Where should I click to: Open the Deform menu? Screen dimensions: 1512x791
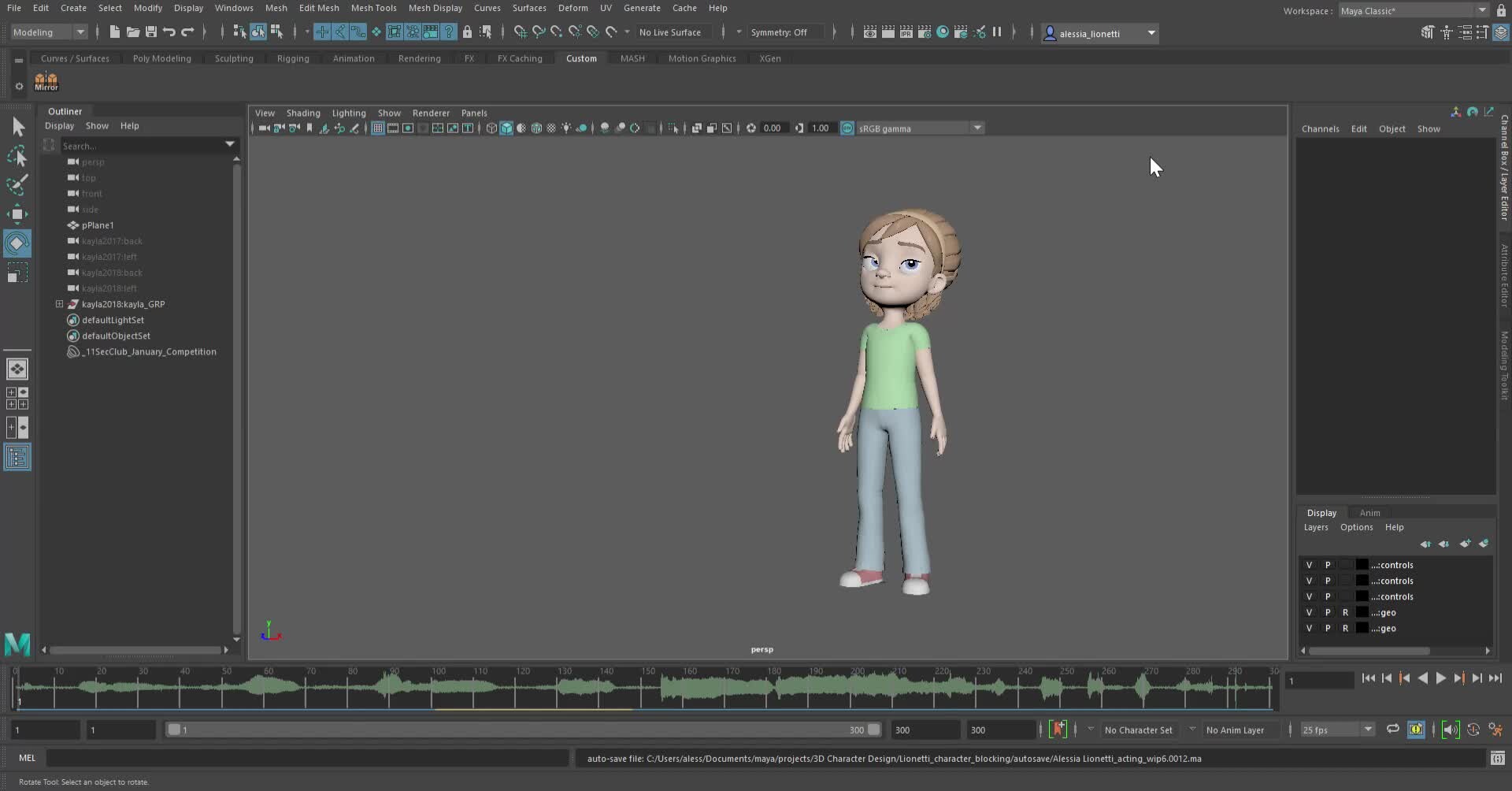[x=573, y=8]
